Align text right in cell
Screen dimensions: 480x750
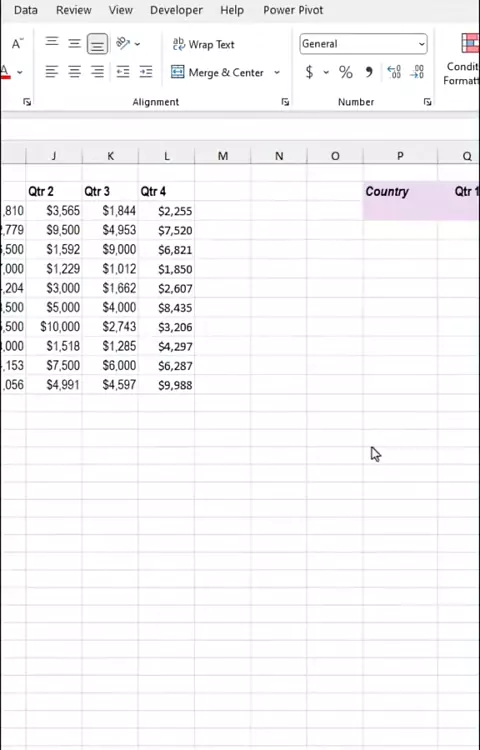pyautogui.click(x=97, y=72)
